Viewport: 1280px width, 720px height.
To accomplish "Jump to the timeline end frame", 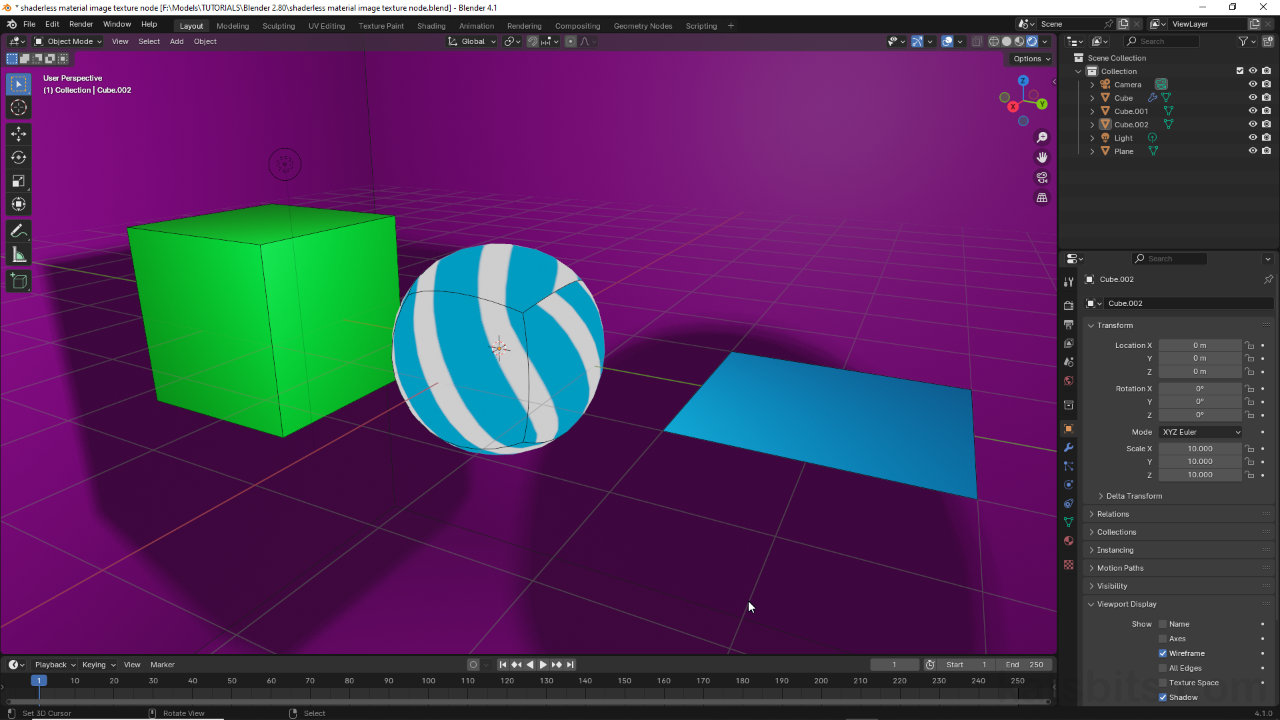I will coord(570,664).
